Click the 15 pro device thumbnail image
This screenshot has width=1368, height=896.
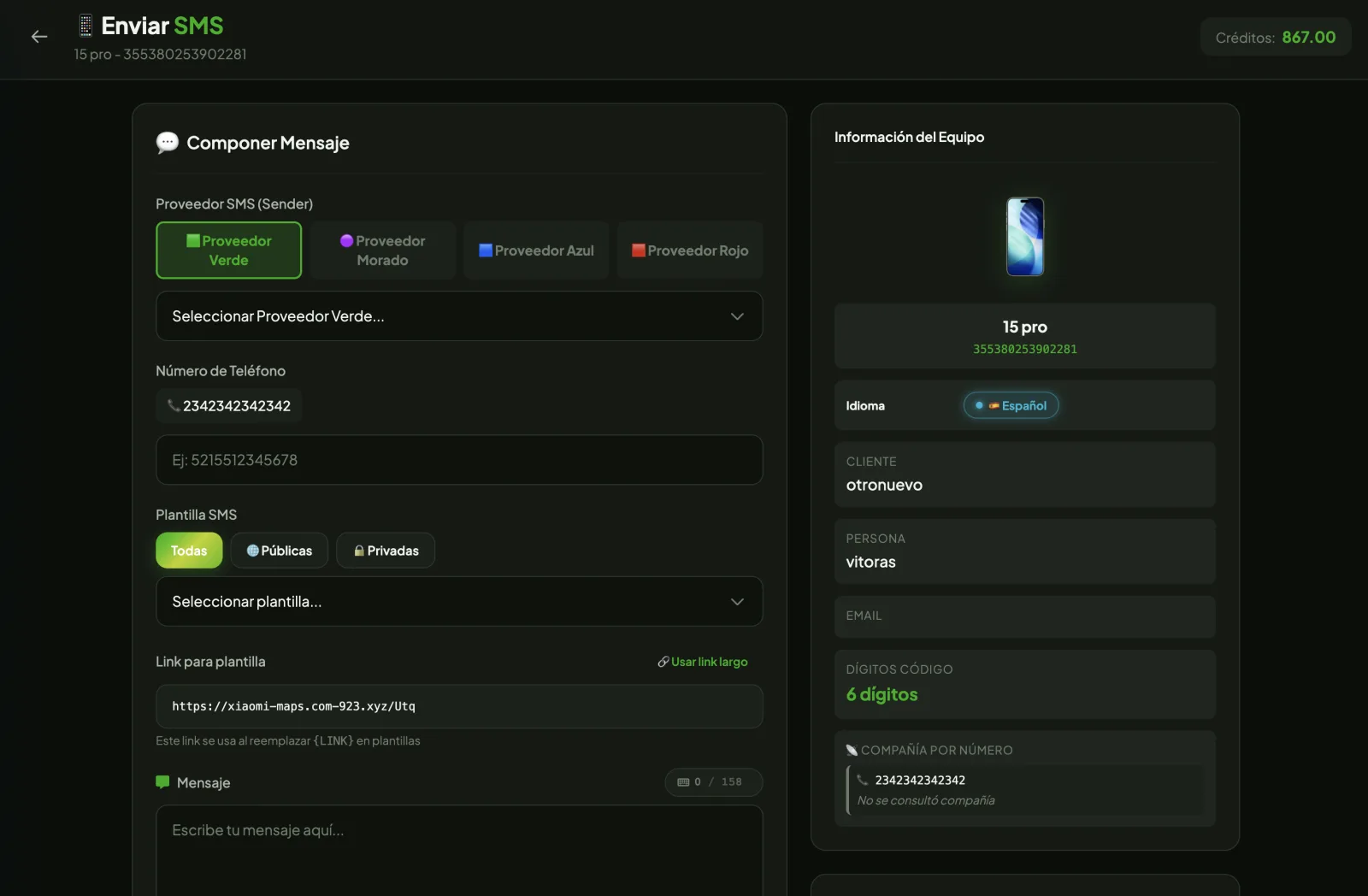point(1025,237)
